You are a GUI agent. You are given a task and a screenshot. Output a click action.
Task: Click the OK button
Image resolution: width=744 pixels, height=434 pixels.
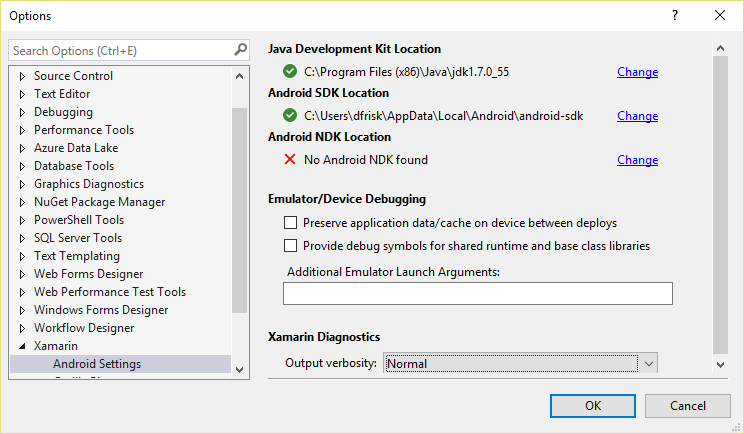593,406
